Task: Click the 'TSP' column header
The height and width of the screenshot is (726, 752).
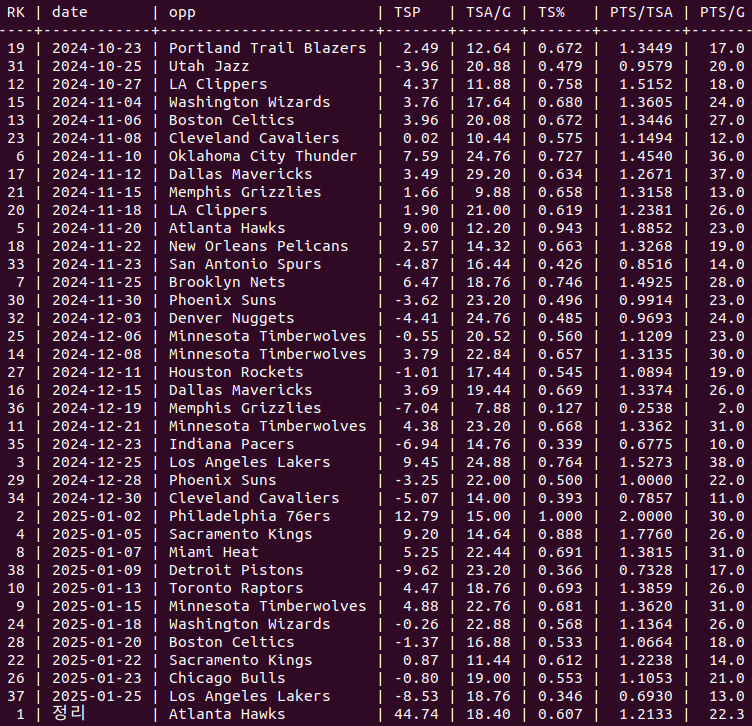Action: [407, 12]
